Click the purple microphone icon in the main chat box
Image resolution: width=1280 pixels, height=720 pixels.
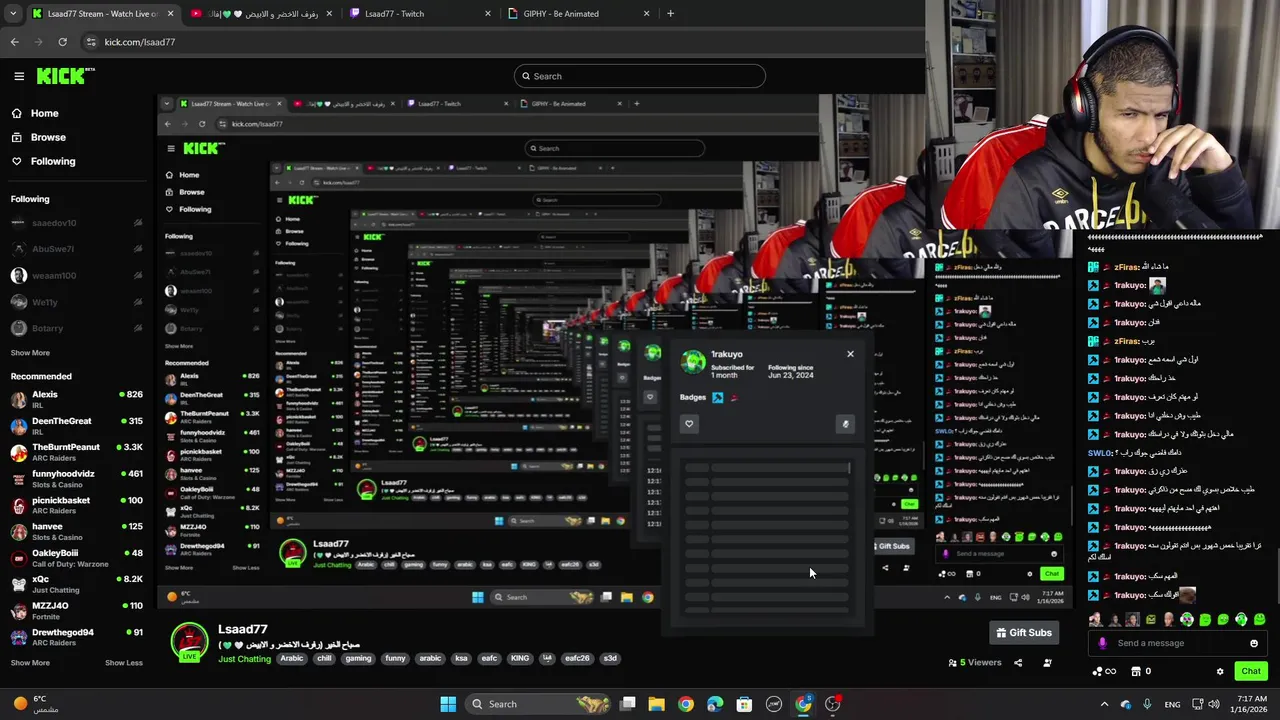[1102, 643]
